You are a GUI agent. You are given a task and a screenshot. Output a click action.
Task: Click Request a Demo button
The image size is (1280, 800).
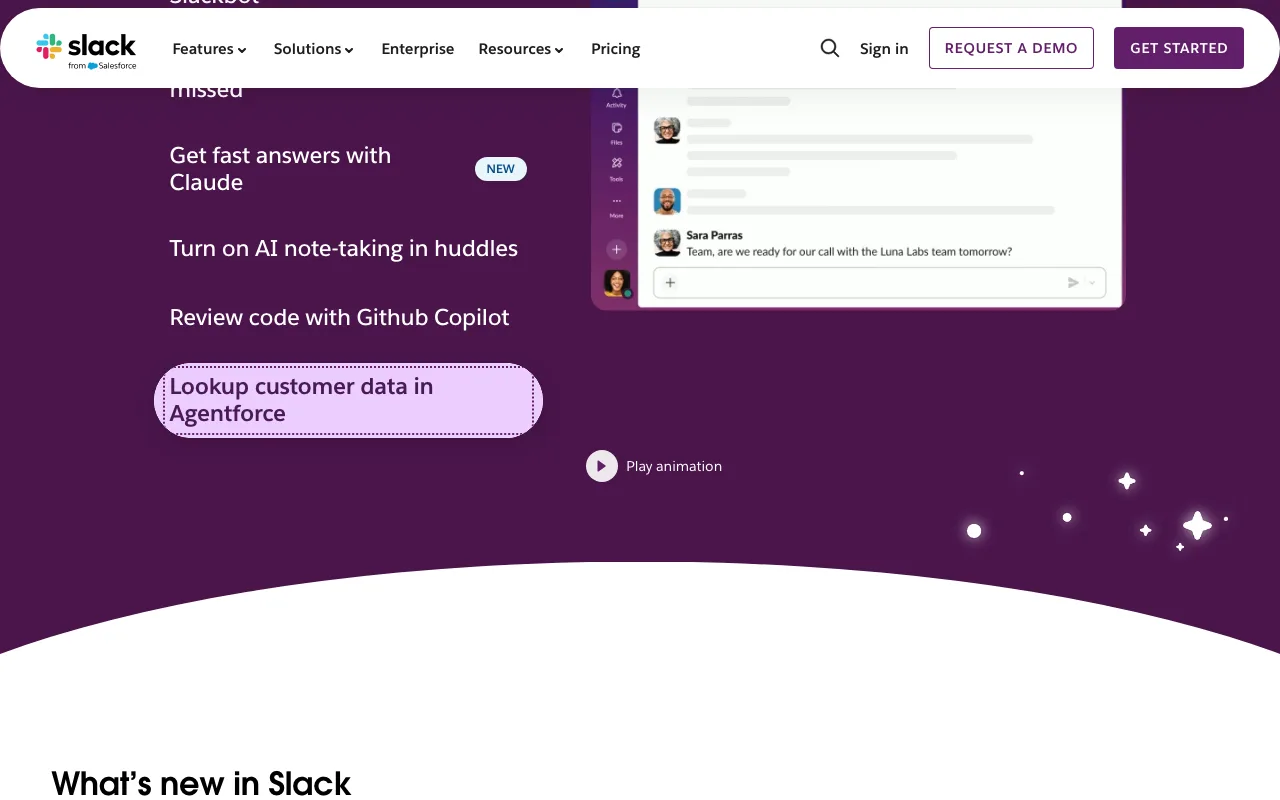click(x=1011, y=48)
